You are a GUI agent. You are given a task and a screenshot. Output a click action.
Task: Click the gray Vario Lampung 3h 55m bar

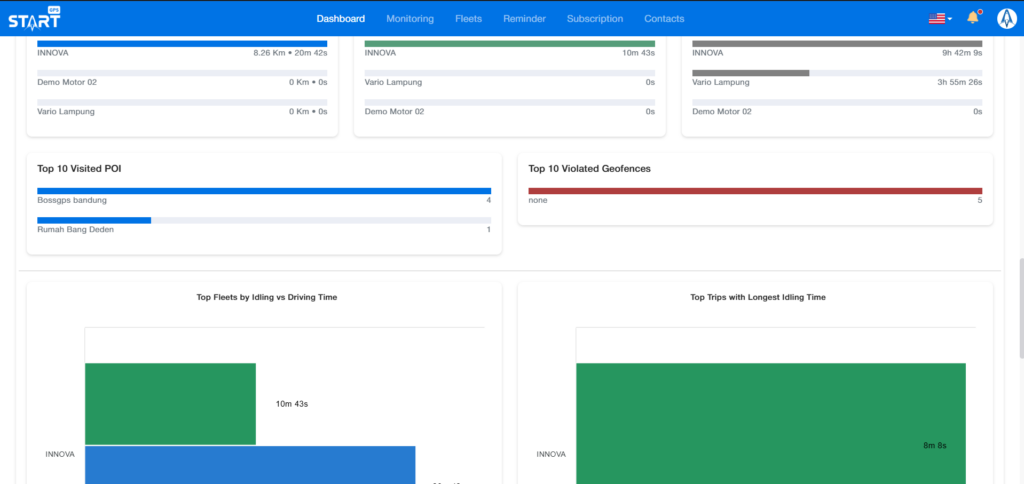pyautogui.click(x=750, y=73)
